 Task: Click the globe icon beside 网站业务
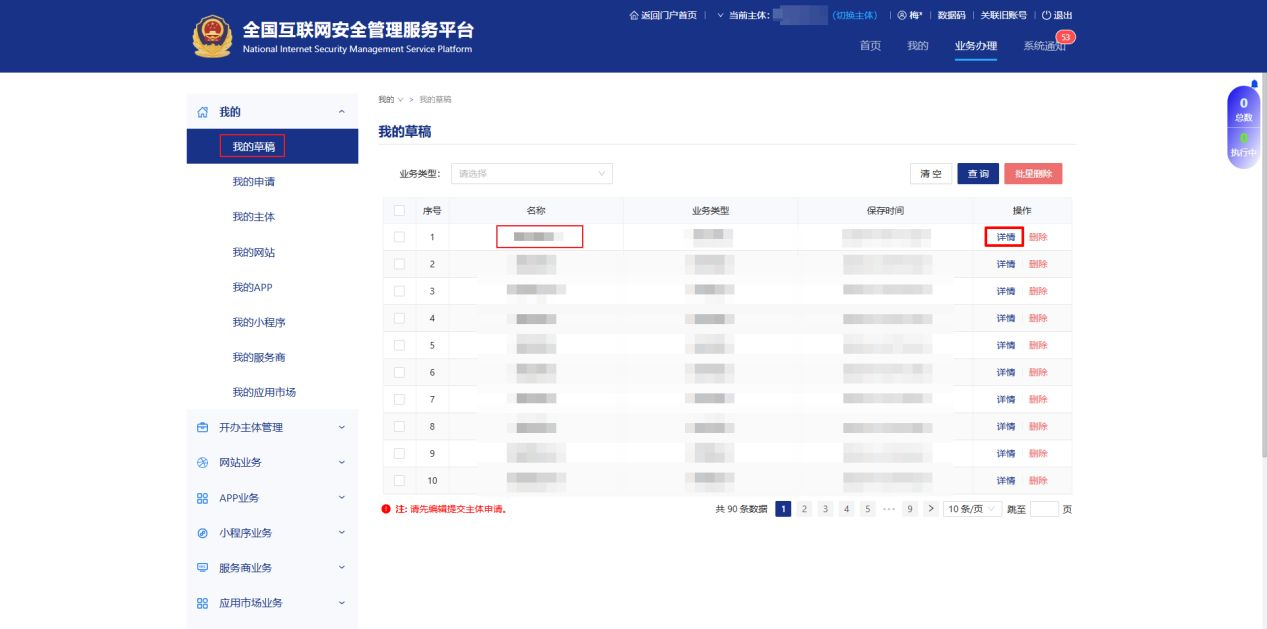pyautogui.click(x=202, y=462)
